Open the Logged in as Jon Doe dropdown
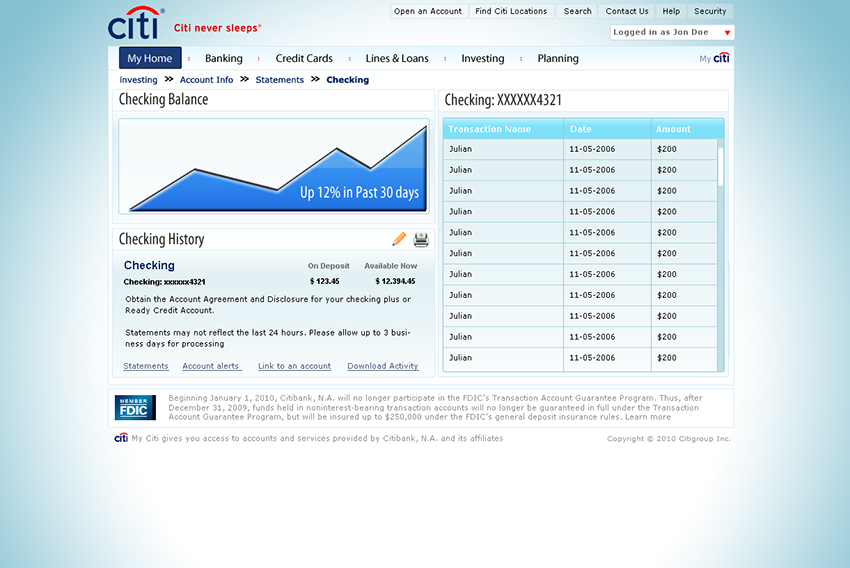The image size is (850, 568). click(672, 33)
